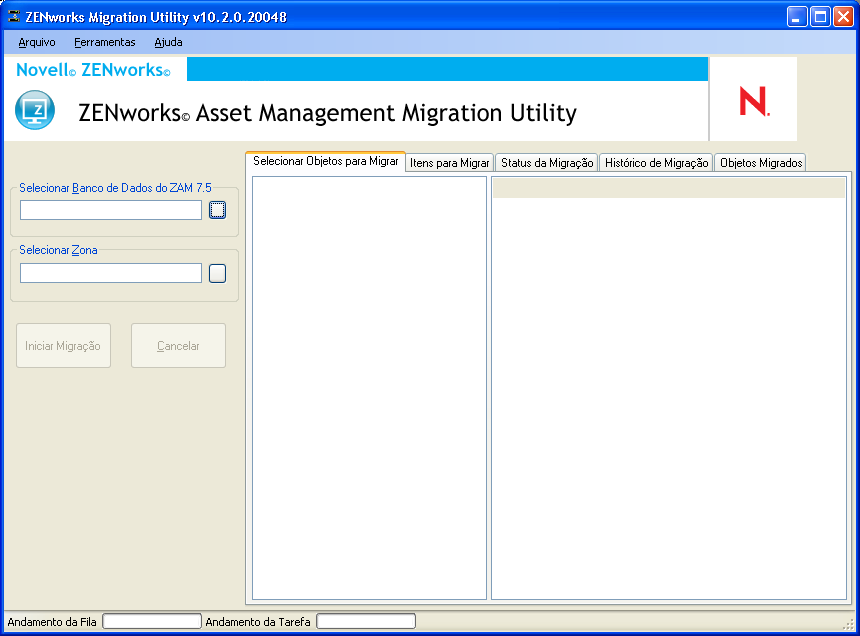
Task: Open the Ferramentas menu
Action: (x=105, y=42)
